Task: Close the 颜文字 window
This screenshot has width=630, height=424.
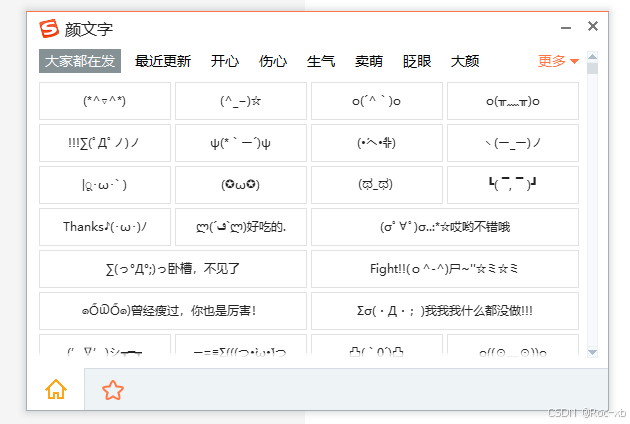Action: [593, 26]
